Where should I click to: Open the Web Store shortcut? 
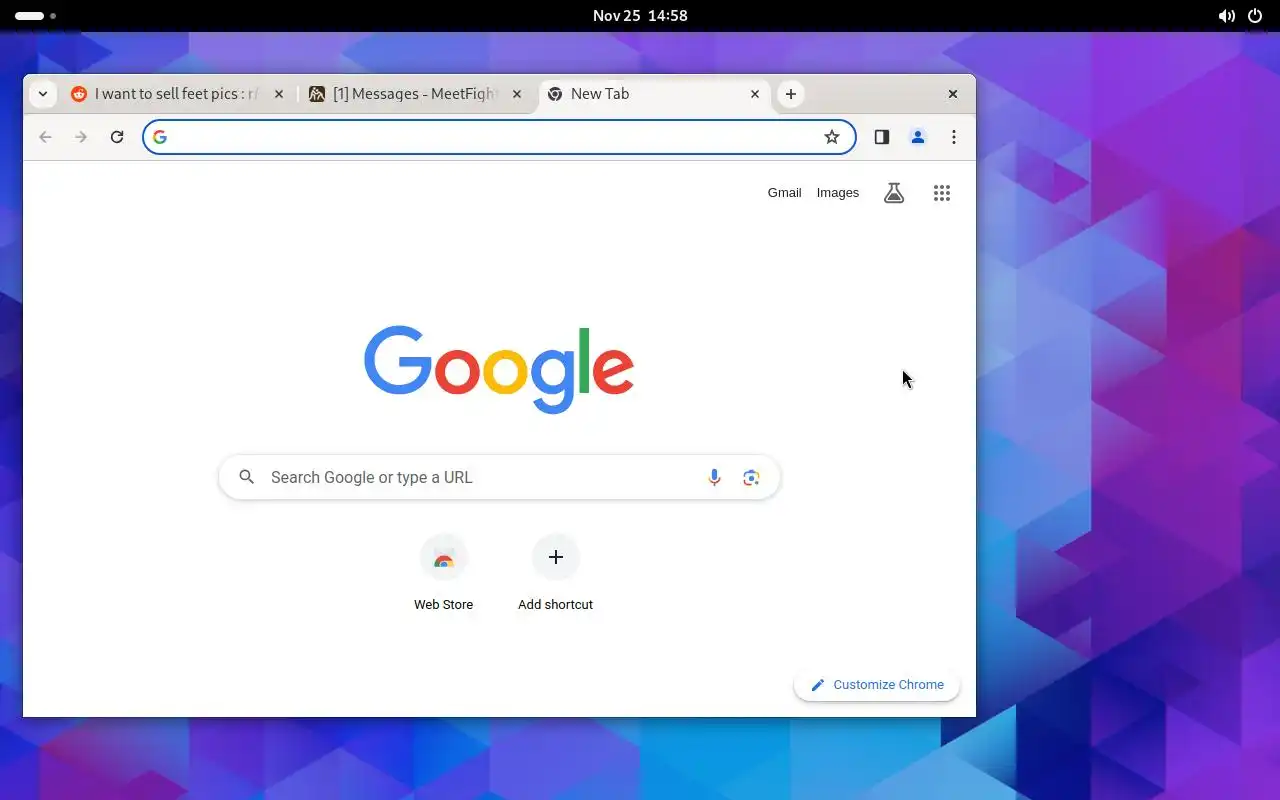point(444,573)
